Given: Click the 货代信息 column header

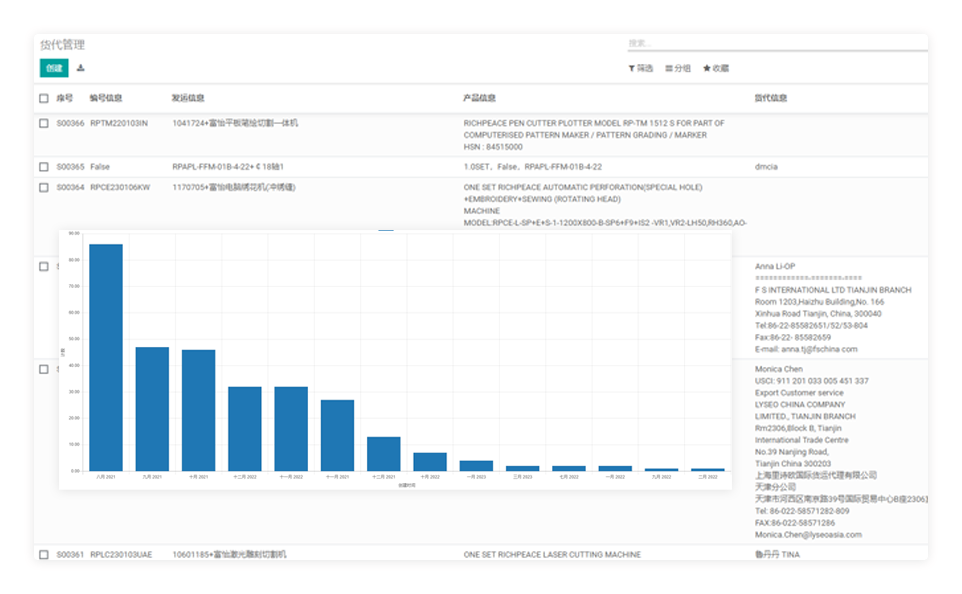Looking at the screenshot, I should (770, 99).
